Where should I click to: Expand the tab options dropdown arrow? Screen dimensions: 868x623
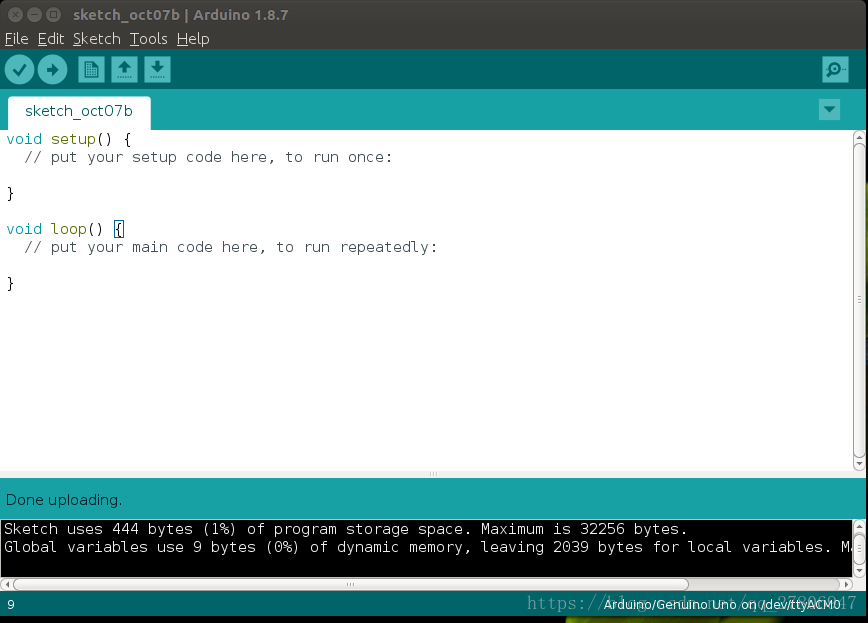pos(829,110)
